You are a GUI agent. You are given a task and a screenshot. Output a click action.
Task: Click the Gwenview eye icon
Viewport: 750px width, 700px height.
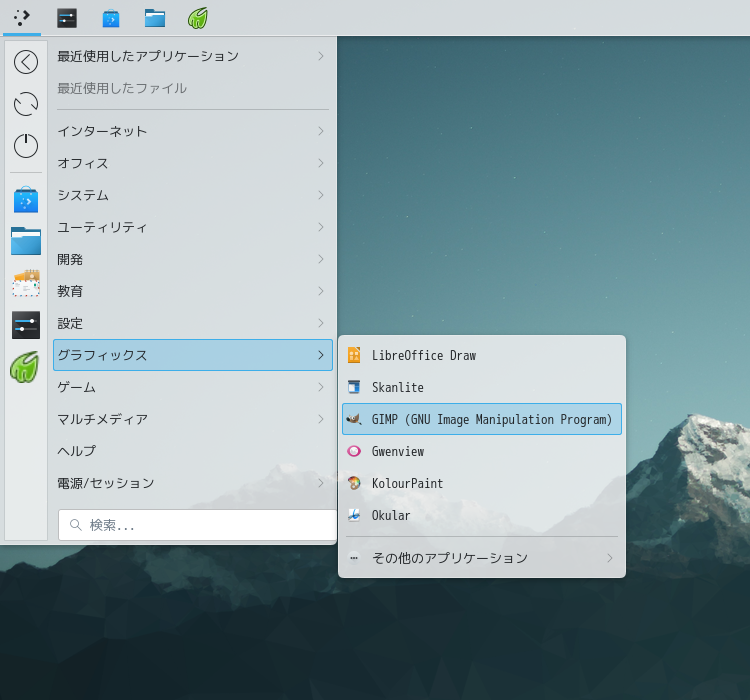tap(354, 451)
